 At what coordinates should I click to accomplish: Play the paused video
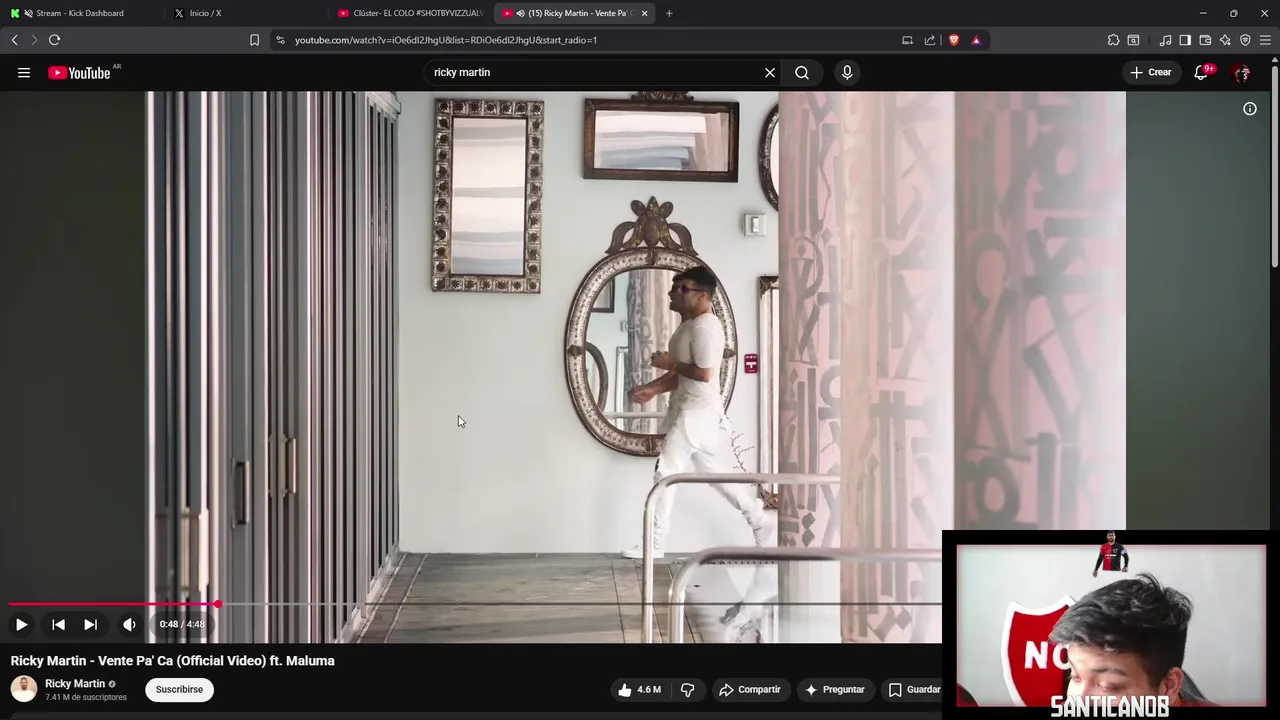21,624
